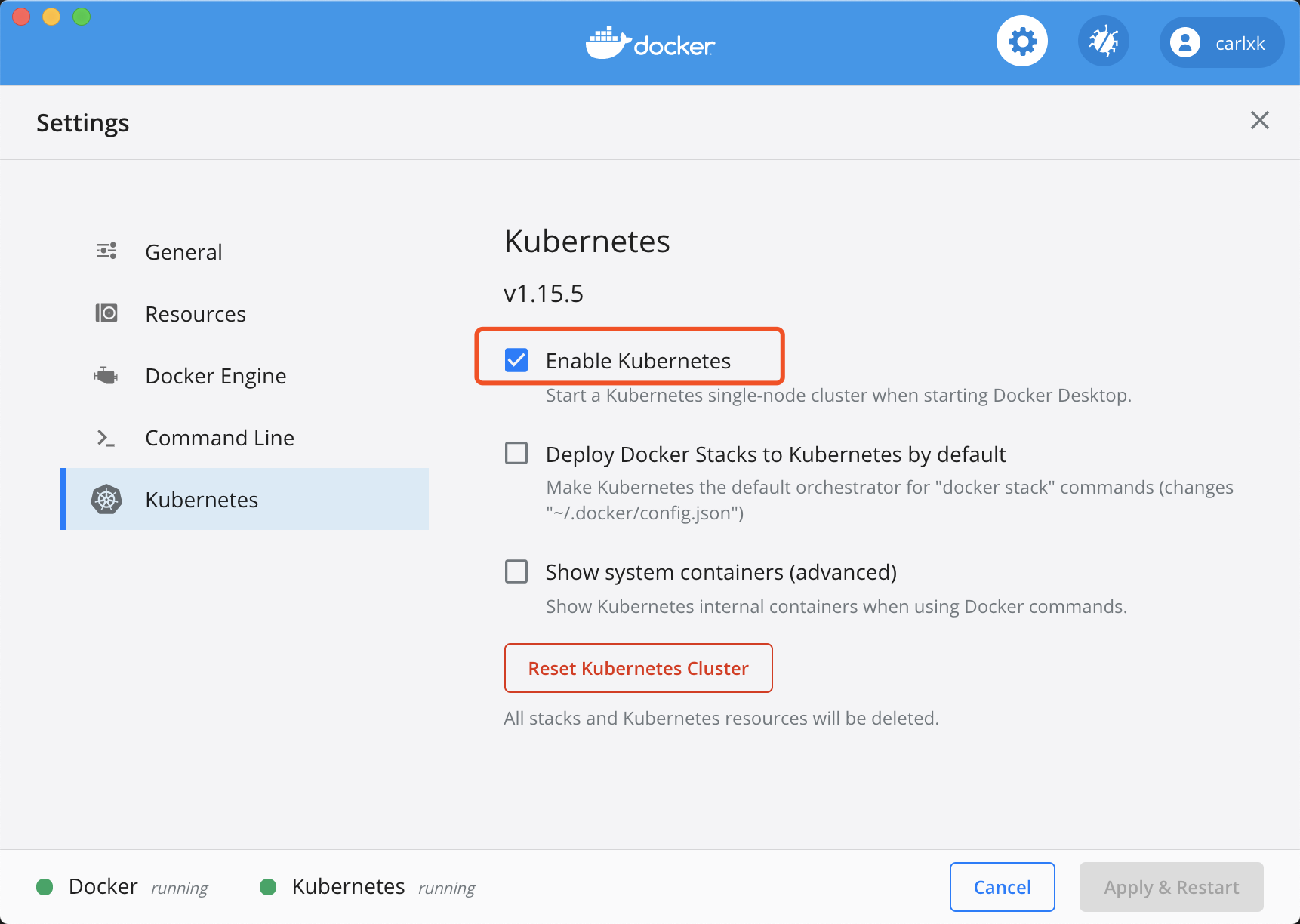Open the carlxk account menu

[x=1221, y=42]
